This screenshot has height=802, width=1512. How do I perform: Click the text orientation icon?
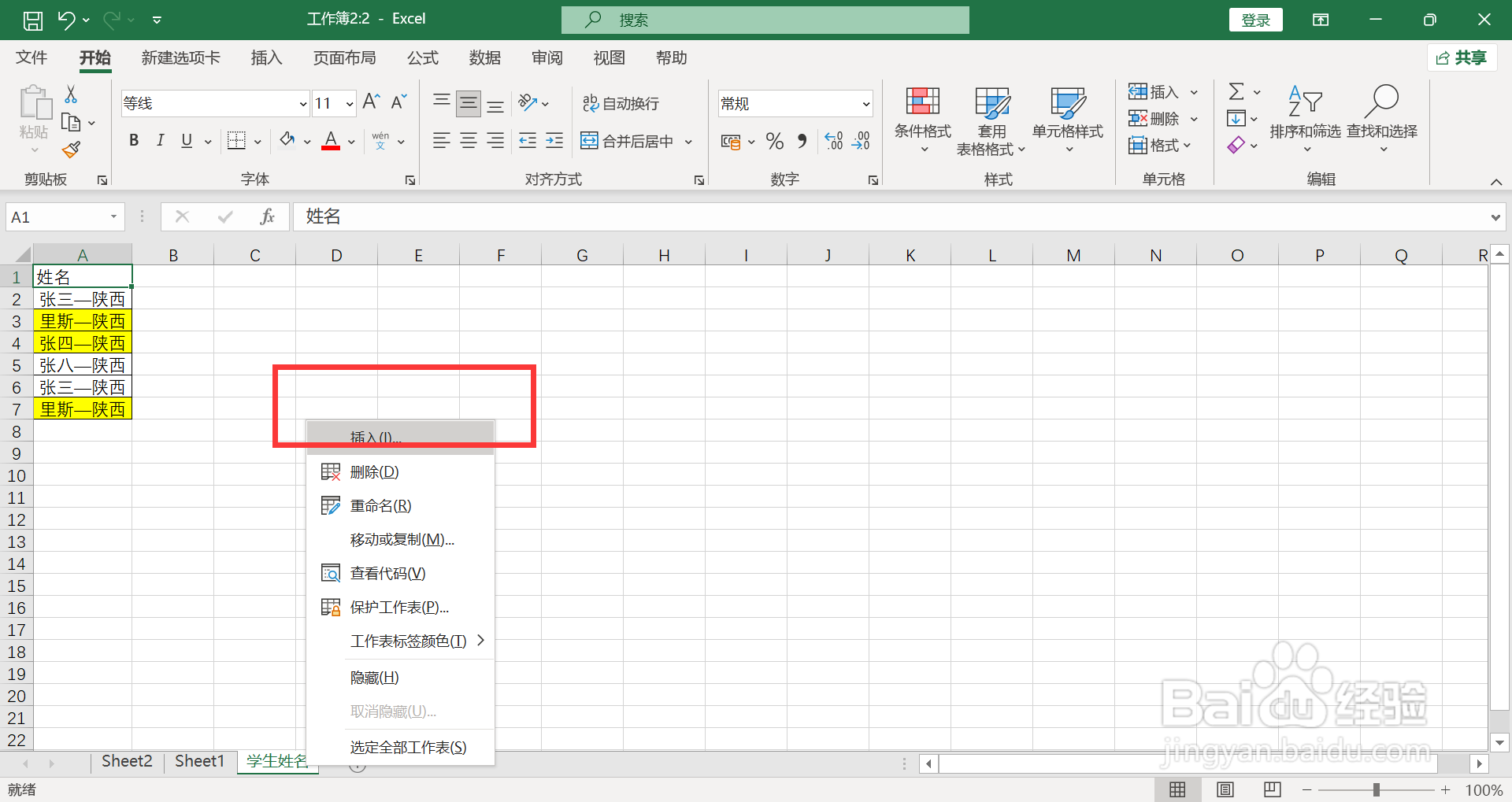(528, 103)
